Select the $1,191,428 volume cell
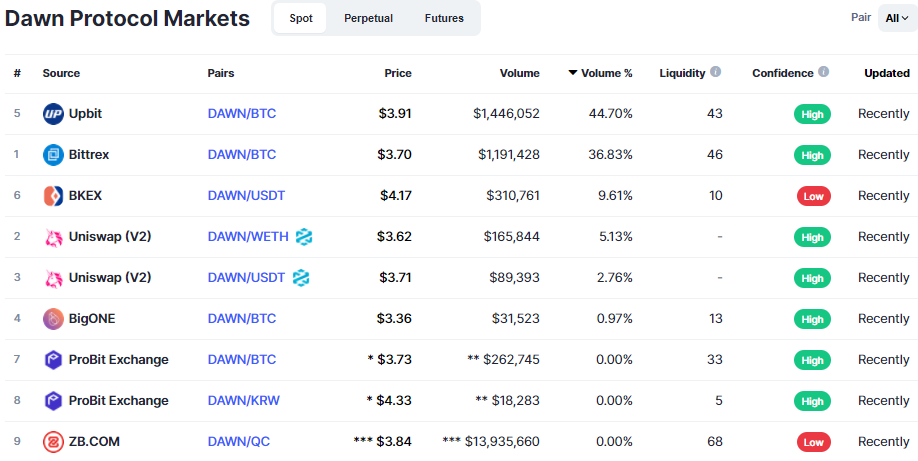The width and height of the screenshot is (918, 461). coord(509,155)
